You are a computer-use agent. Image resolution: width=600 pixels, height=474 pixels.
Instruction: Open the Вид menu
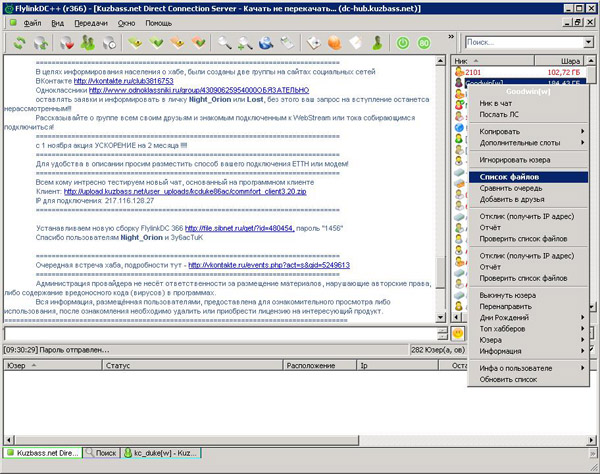point(58,23)
